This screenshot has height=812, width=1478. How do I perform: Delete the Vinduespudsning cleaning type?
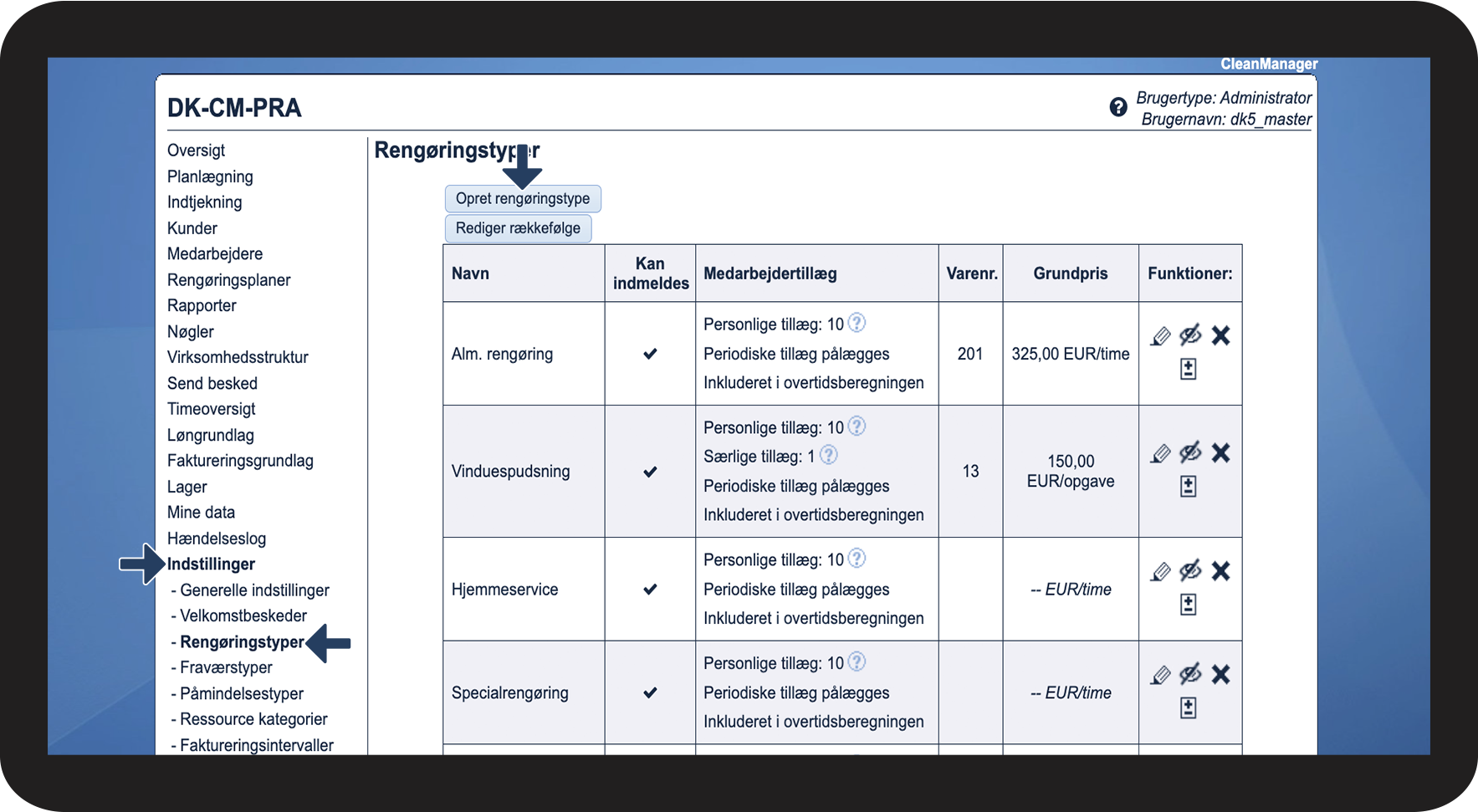coord(1220,453)
